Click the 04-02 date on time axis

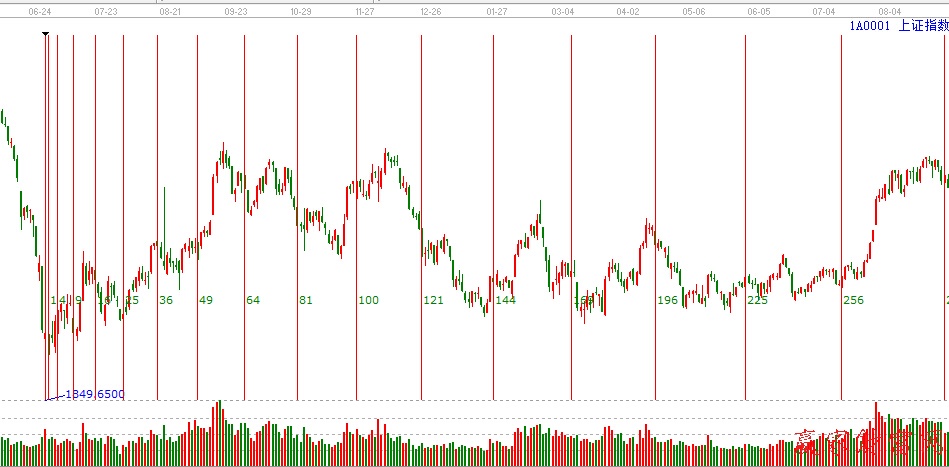628,12
